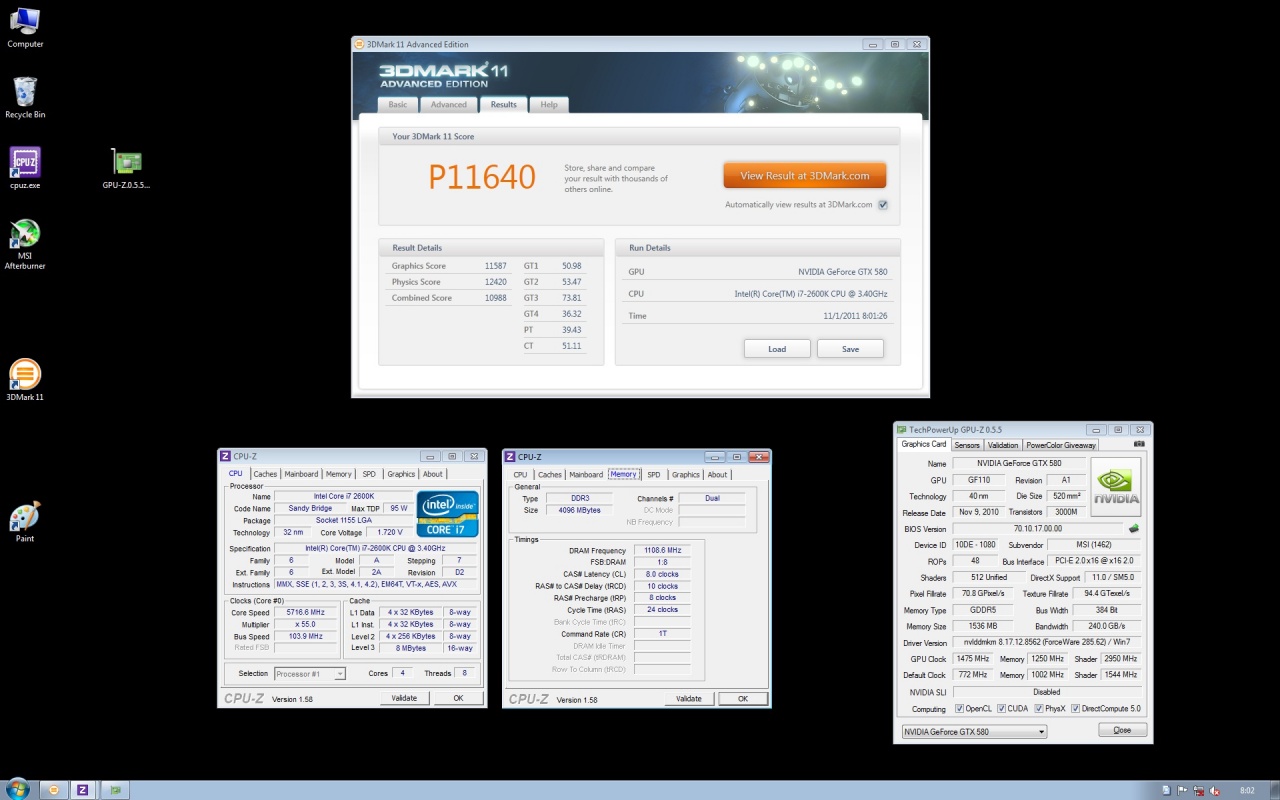
Task: Open the Advanced tab in 3DMark 11
Action: coord(448,105)
